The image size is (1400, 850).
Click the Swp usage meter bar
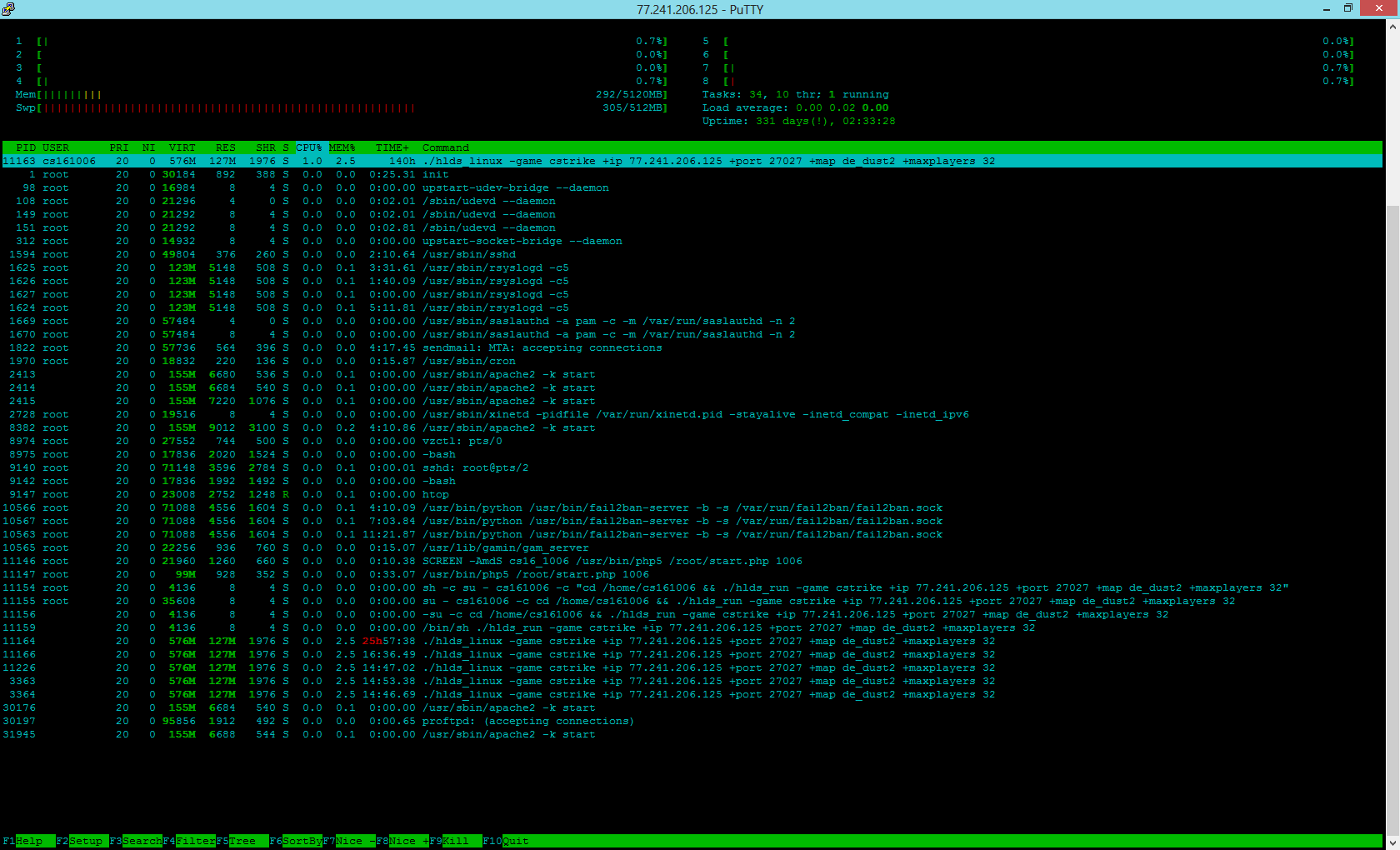(x=342, y=107)
